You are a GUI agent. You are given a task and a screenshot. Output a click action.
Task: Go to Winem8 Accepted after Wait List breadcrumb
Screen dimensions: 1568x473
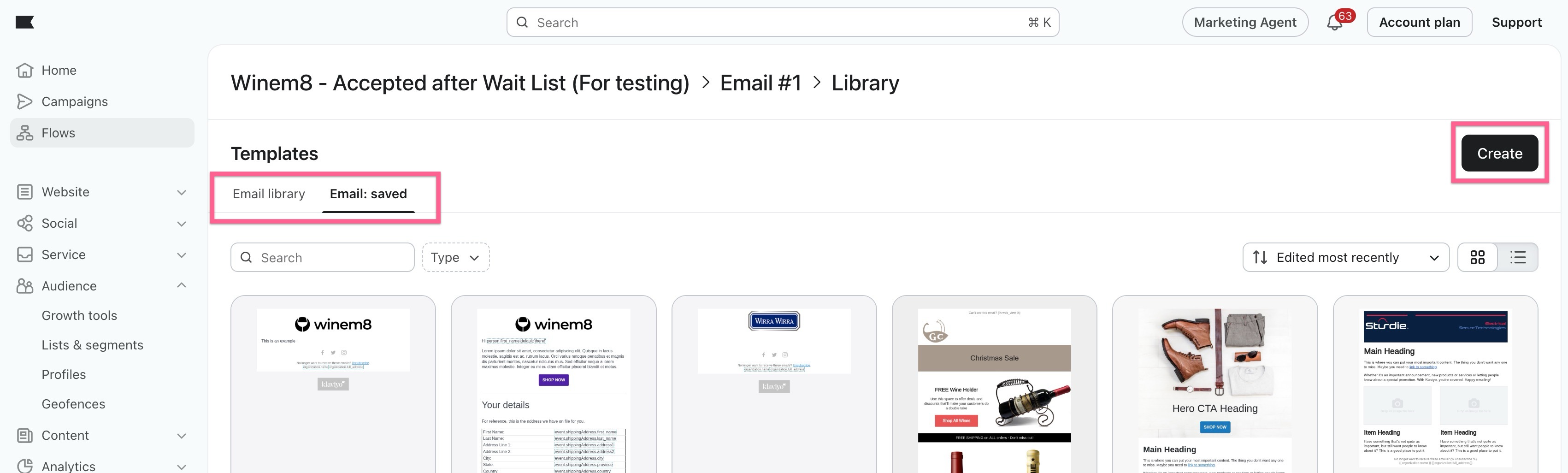[x=460, y=83]
